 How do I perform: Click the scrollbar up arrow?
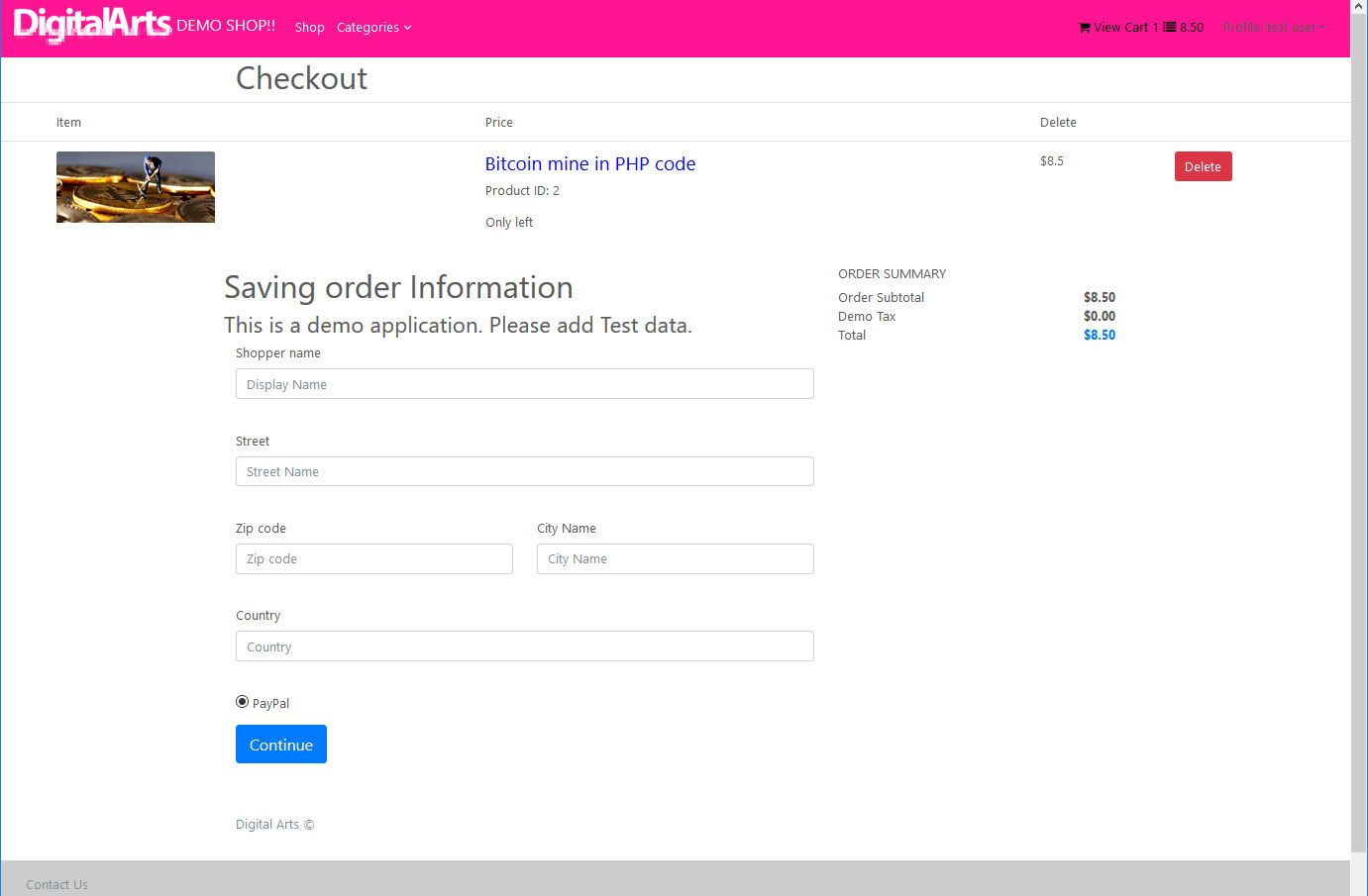(1358, 6)
